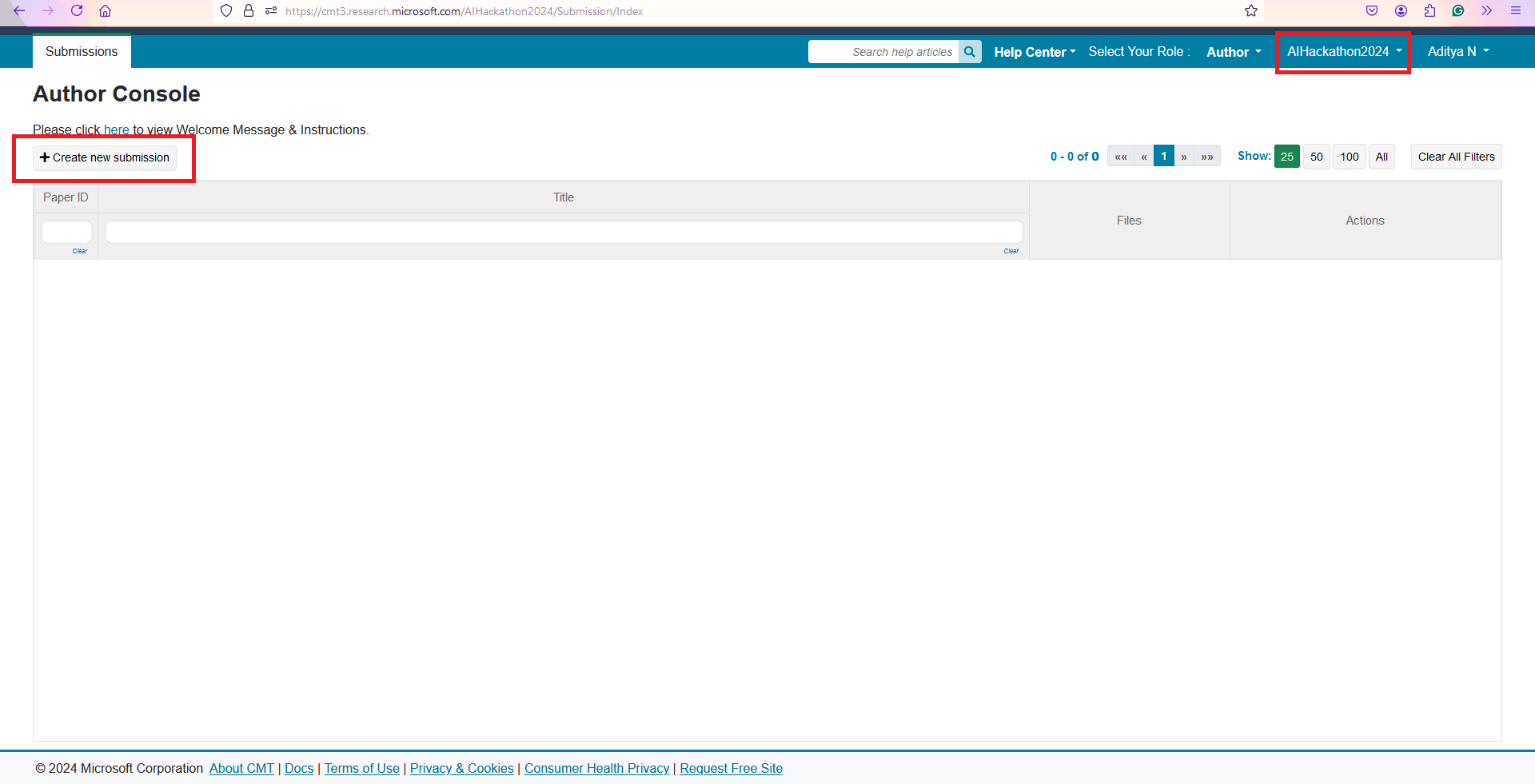
Task: Go to last page of results
Action: [x=1207, y=157]
